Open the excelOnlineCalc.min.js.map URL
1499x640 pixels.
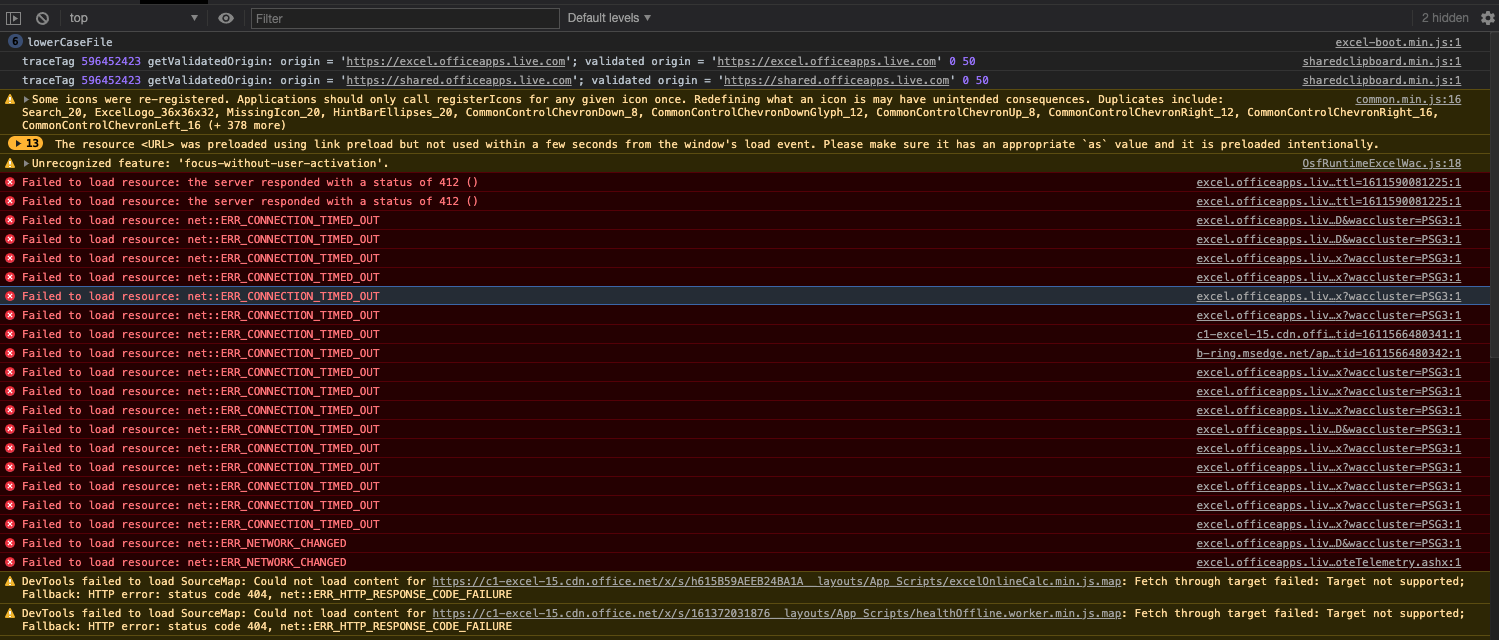click(x=777, y=581)
